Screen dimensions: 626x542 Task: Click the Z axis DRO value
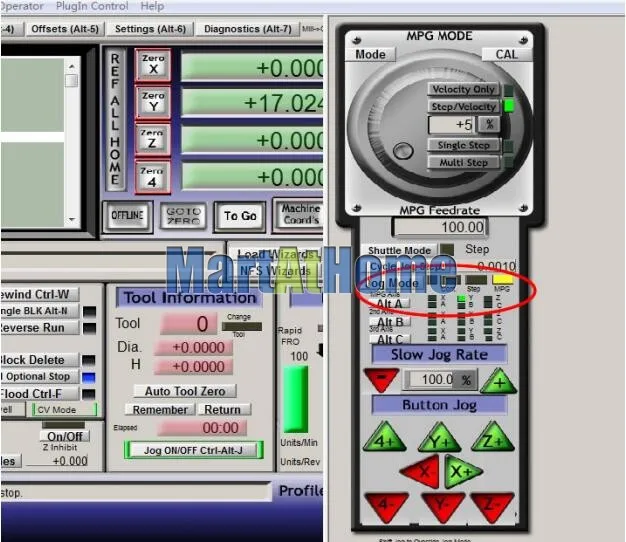[252, 140]
